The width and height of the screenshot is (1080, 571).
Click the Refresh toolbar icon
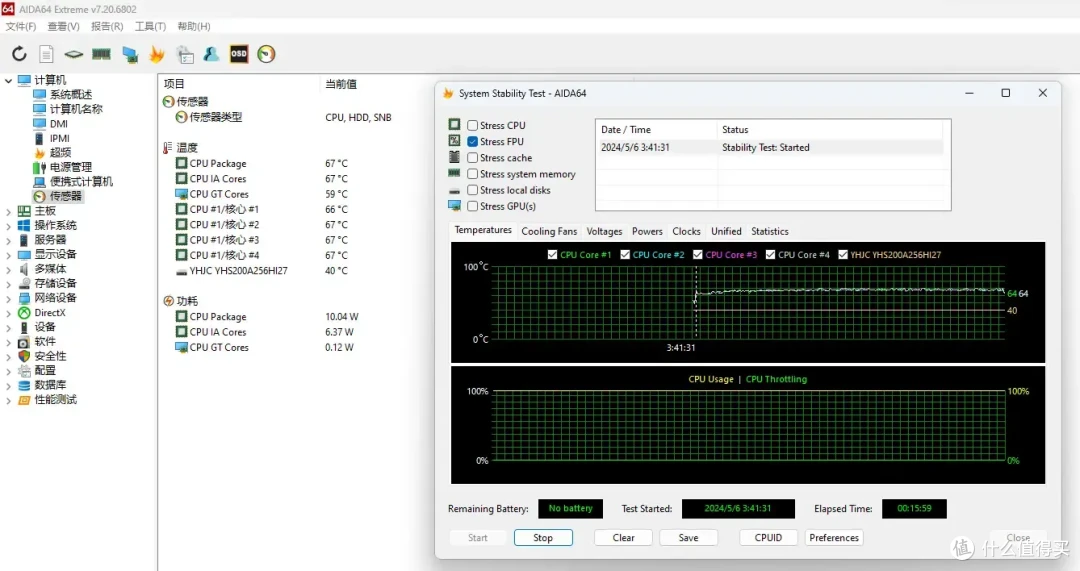19,54
